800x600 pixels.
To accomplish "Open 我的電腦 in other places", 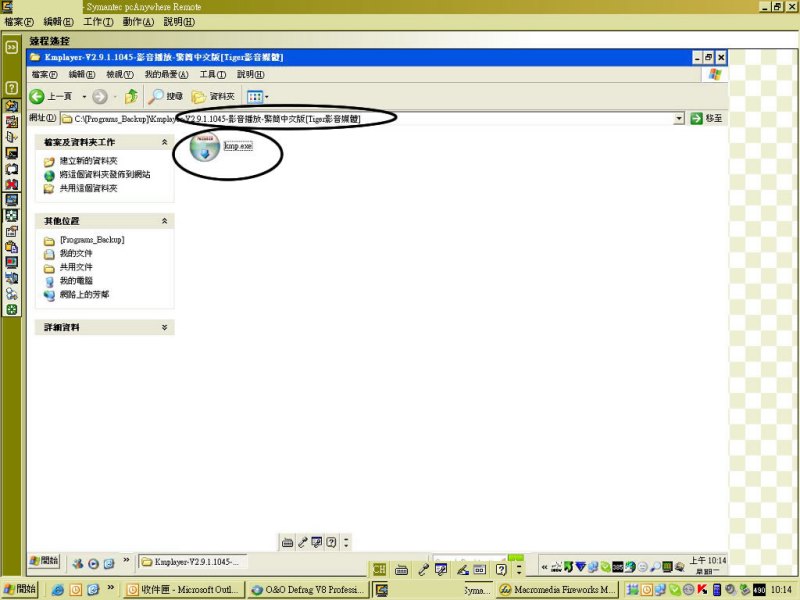I will [76, 281].
